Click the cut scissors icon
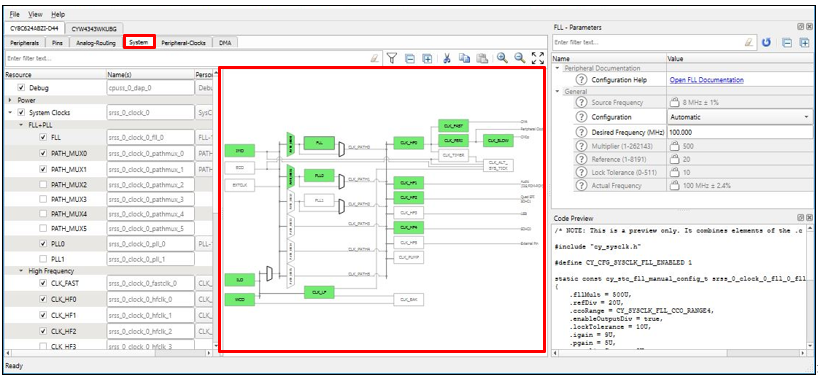This screenshot has width=818, height=377. click(447, 58)
